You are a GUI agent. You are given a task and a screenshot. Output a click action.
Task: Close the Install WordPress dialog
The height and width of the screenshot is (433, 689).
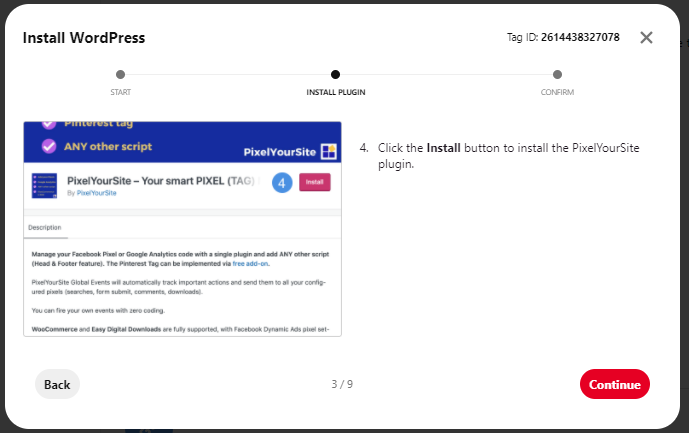646,37
